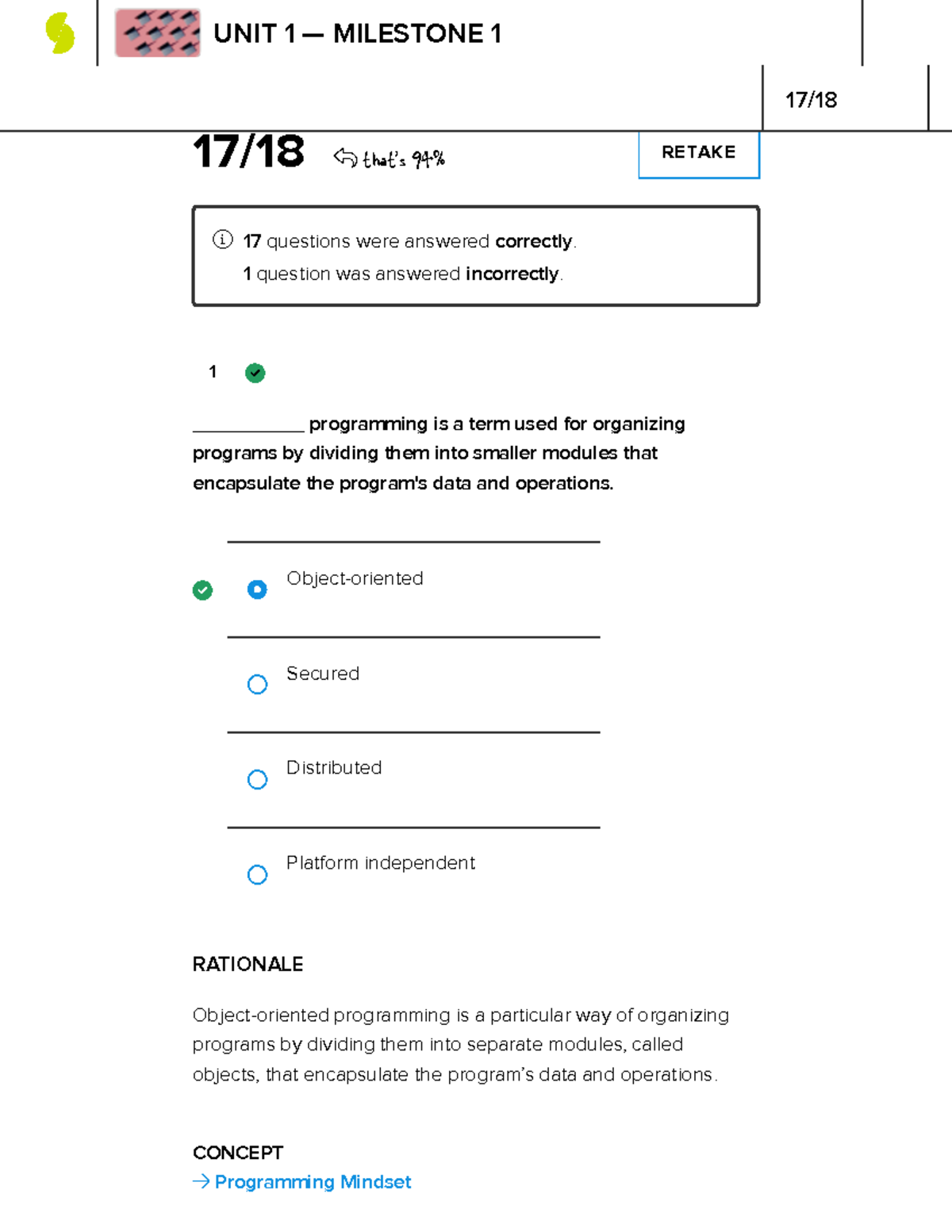Screen dimensions: 952x1232
Task: Click the RATIONALE section heading
Action: (248, 964)
